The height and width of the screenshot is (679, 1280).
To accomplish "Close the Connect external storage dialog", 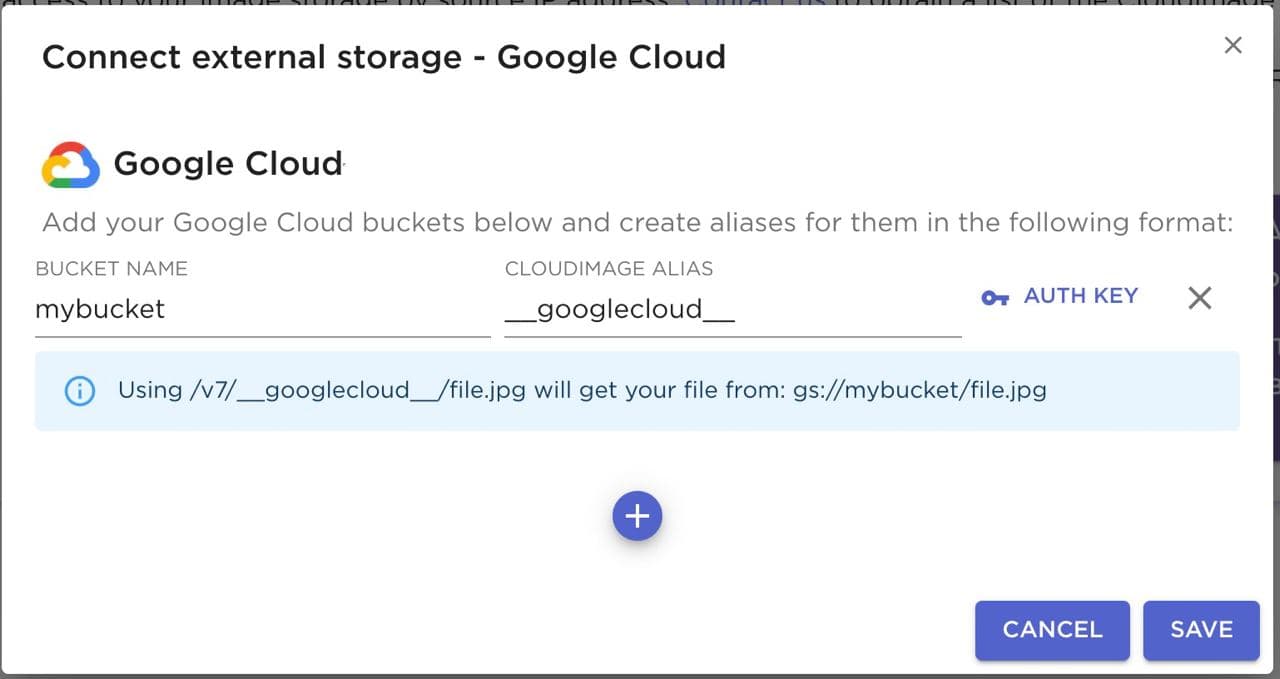I will (x=1233, y=45).
